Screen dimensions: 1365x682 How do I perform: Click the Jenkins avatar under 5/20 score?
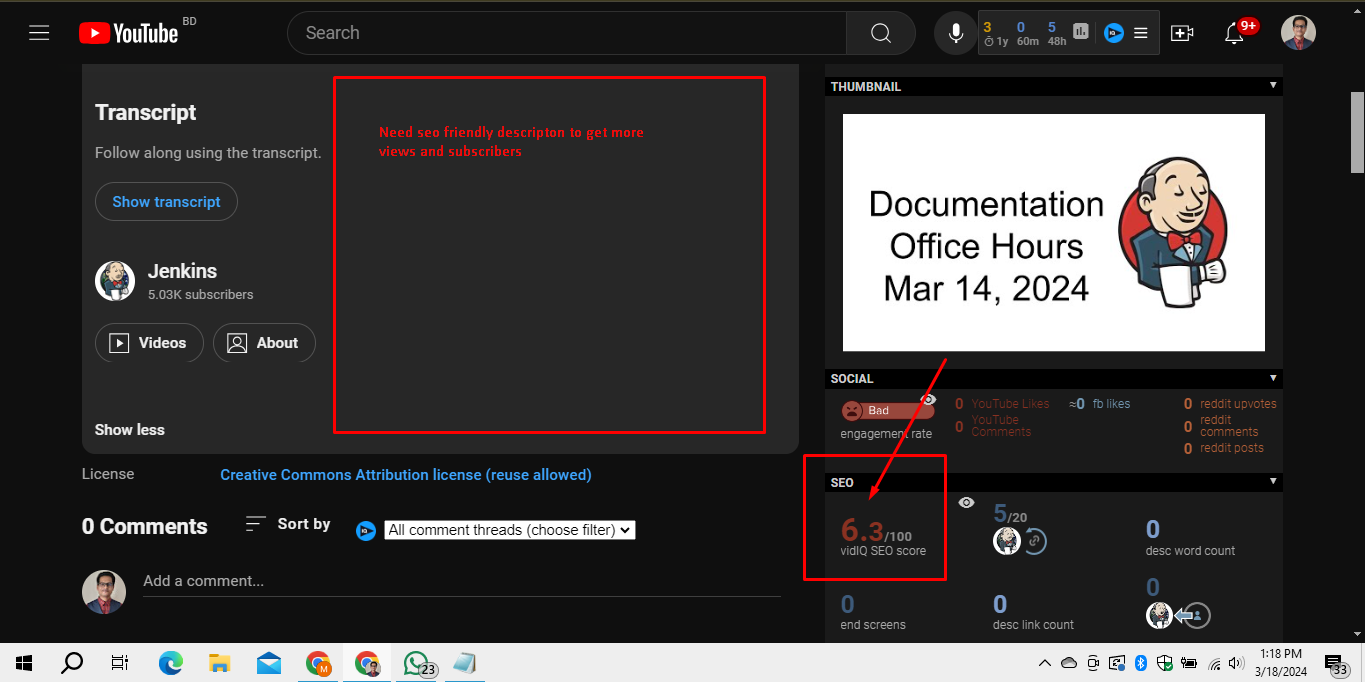click(1006, 541)
